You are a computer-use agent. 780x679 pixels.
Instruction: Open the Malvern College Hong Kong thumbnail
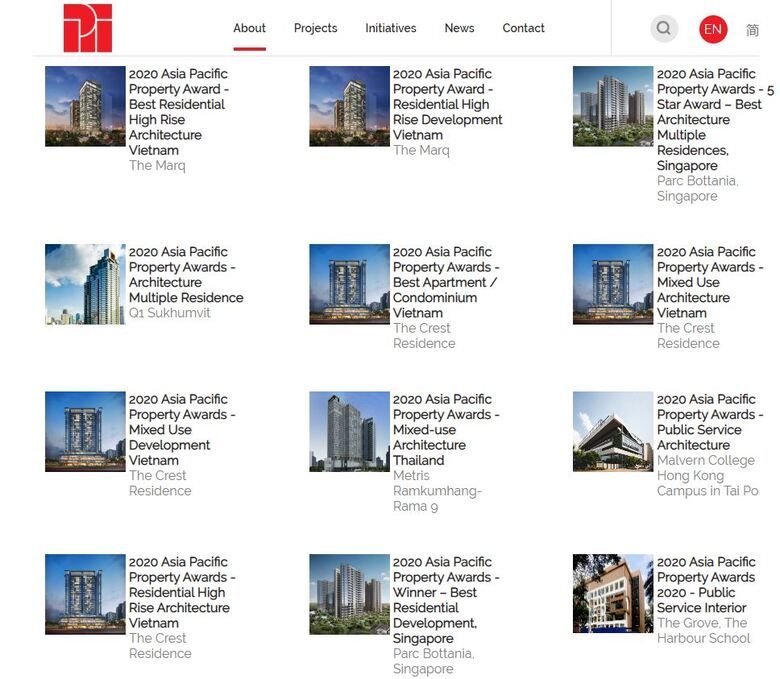[612, 431]
